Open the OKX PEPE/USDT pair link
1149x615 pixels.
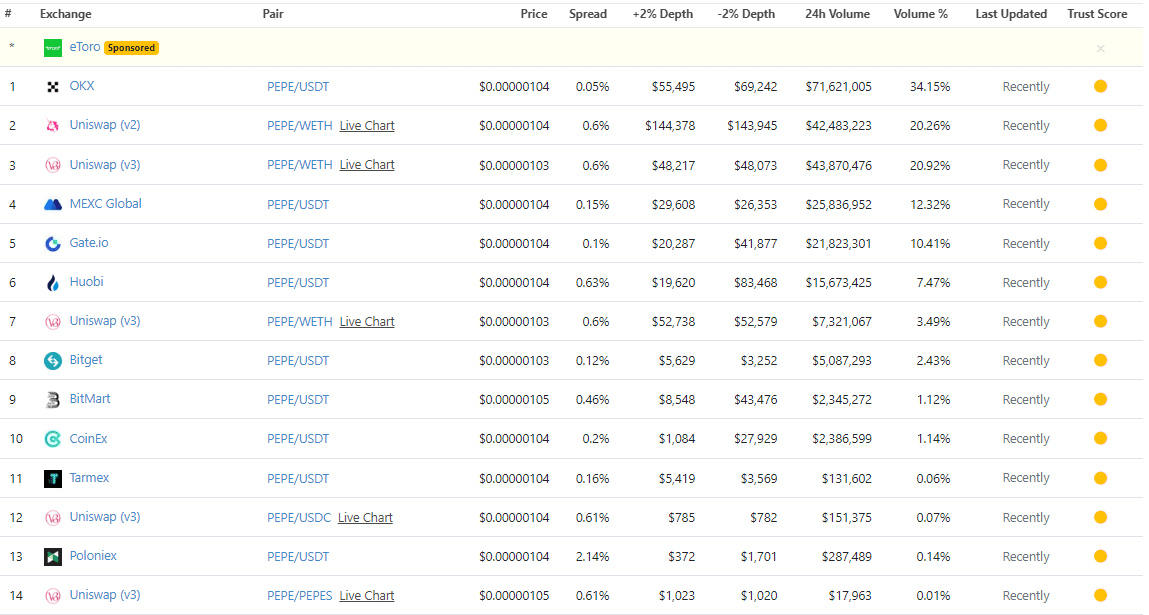298,87
